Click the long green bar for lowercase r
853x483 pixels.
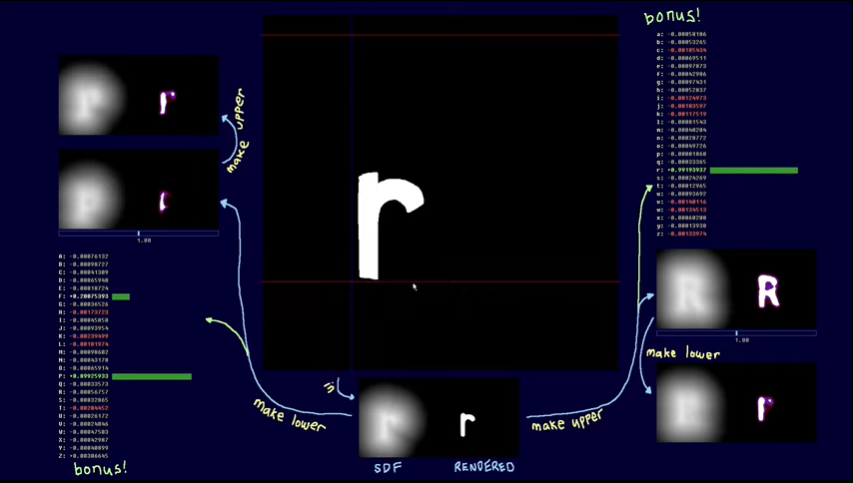tap(753, 170)
